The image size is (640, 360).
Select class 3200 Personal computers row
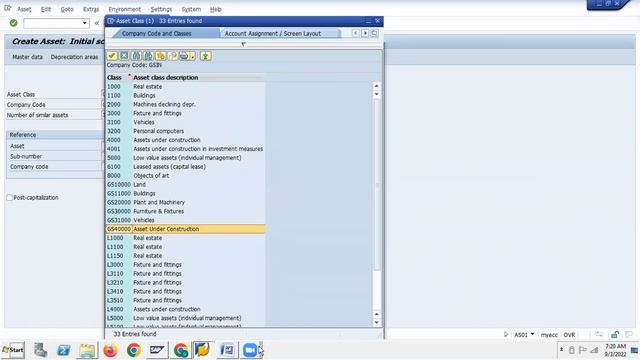[185, 131]
